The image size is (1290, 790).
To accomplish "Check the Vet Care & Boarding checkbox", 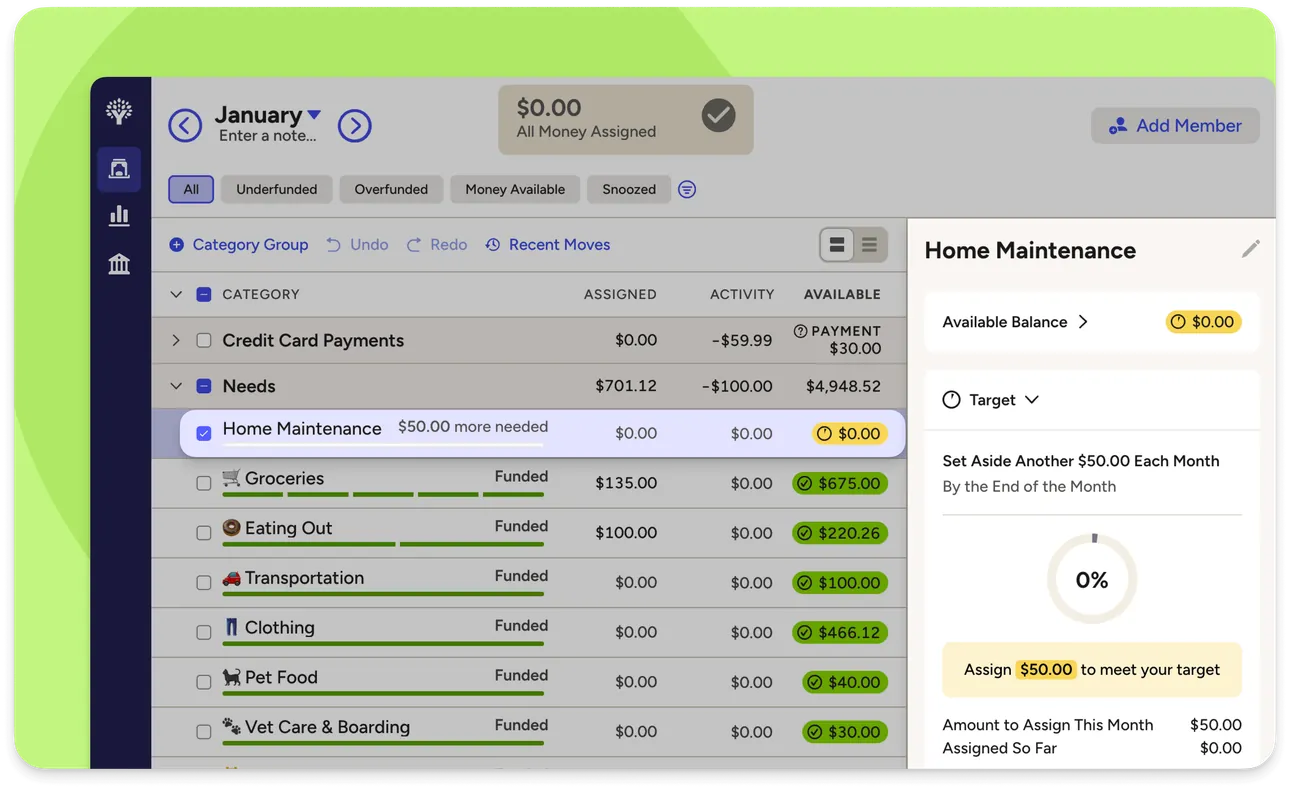I will point(204,732).
